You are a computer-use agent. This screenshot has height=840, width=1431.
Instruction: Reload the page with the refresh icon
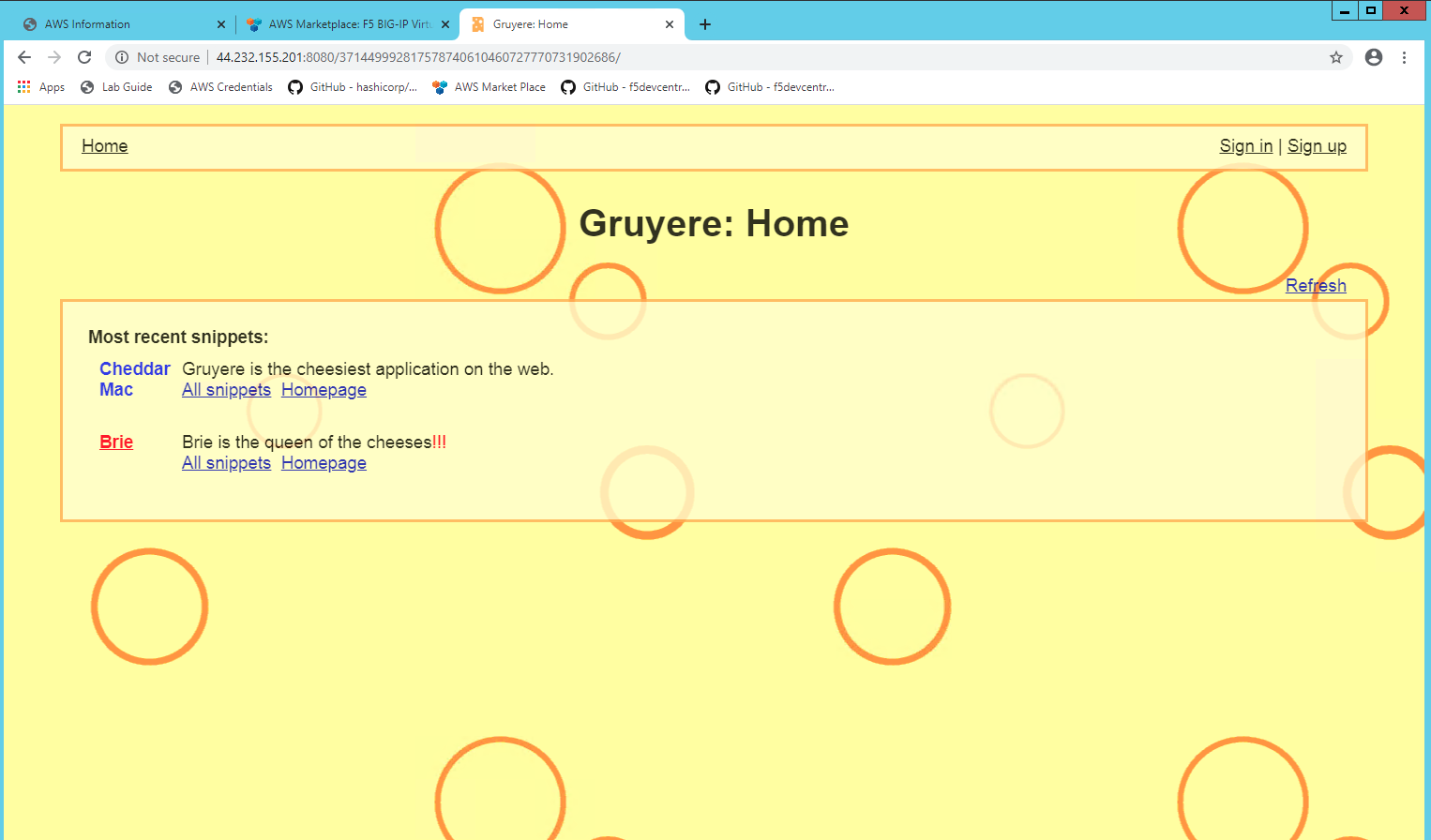pyautogui.click(x=84, y=57)
